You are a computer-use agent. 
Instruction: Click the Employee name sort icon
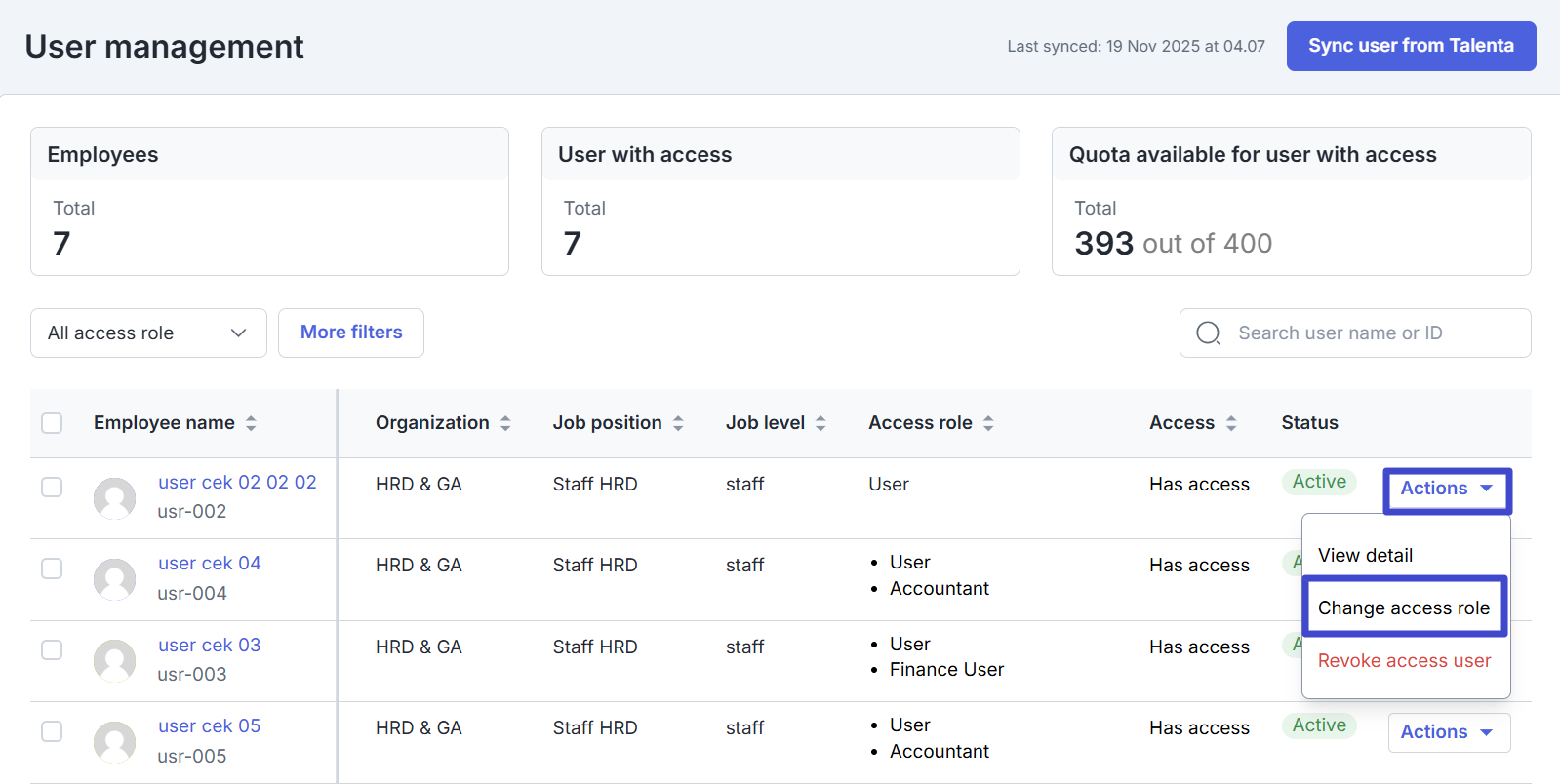coord(251,423)
